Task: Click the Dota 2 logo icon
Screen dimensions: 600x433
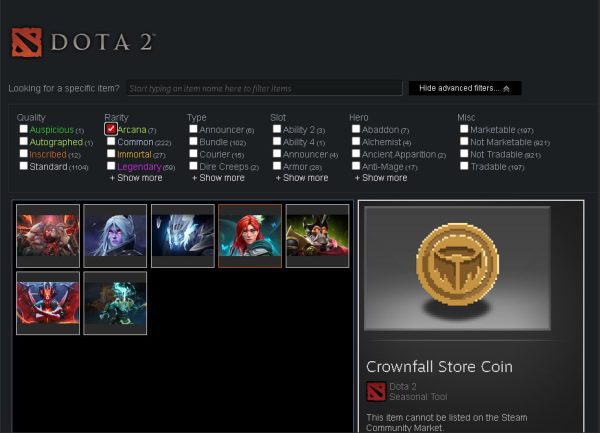Action: pyautogui.click(x=26, y=42)
